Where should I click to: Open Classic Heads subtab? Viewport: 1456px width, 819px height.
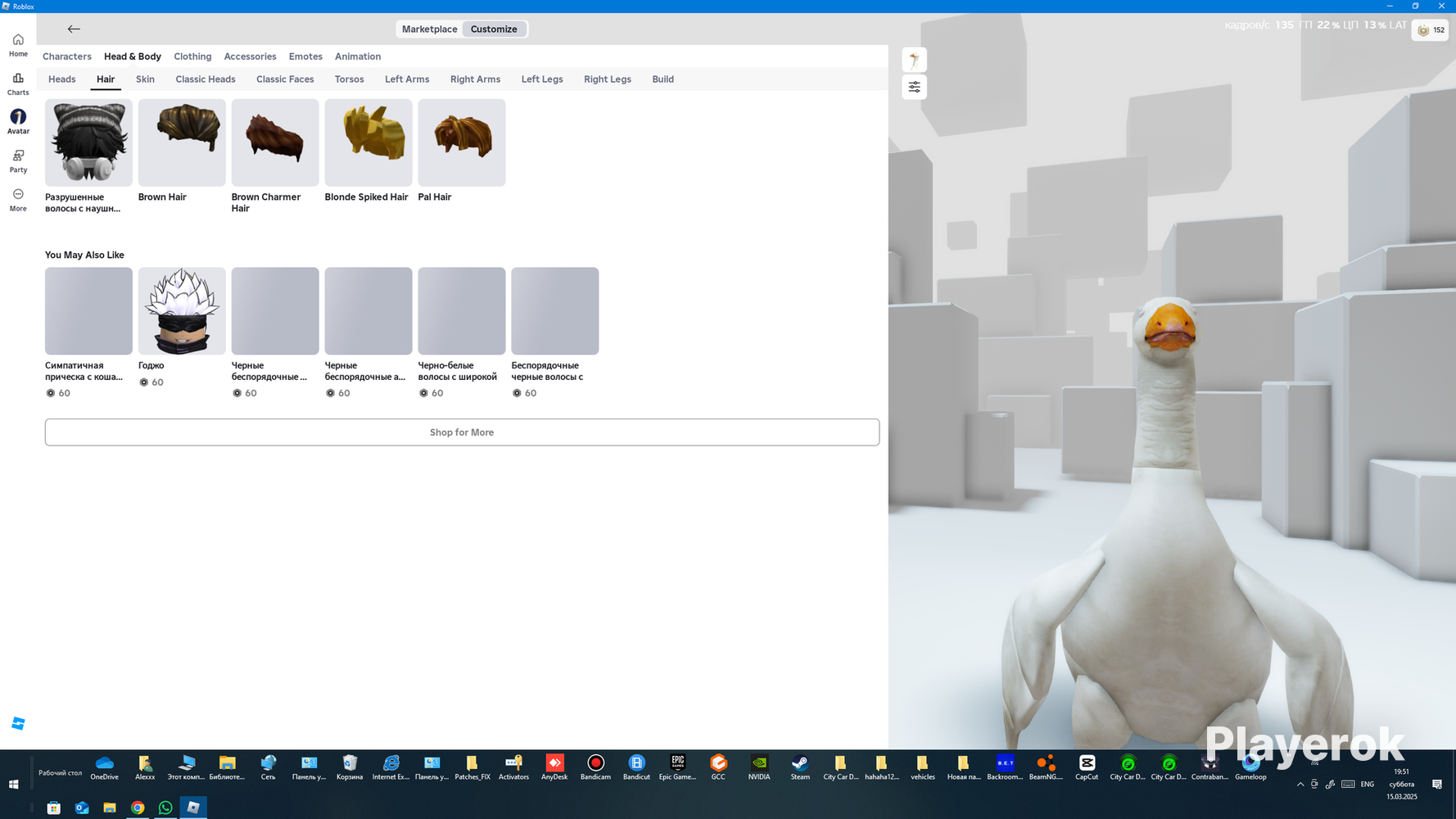coord(206,79)
